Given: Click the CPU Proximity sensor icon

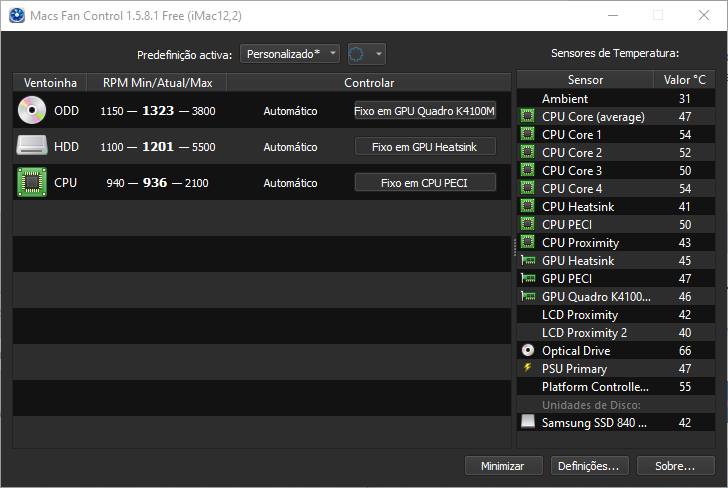Looking at the screenshot, I should 527,242.
